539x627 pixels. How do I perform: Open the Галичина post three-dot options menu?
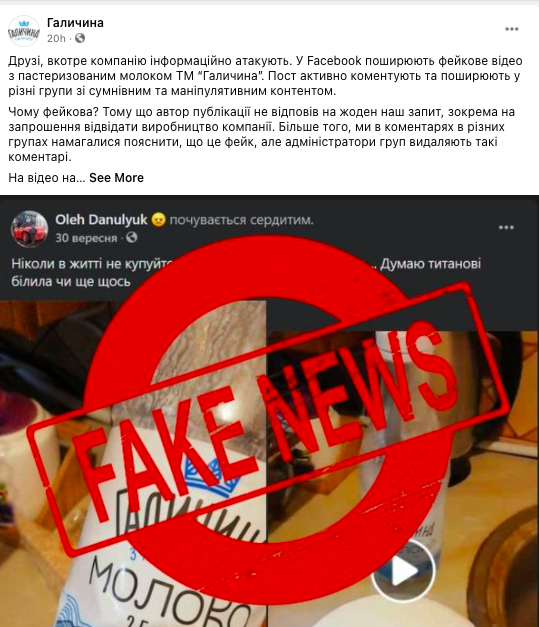point(511,29)
